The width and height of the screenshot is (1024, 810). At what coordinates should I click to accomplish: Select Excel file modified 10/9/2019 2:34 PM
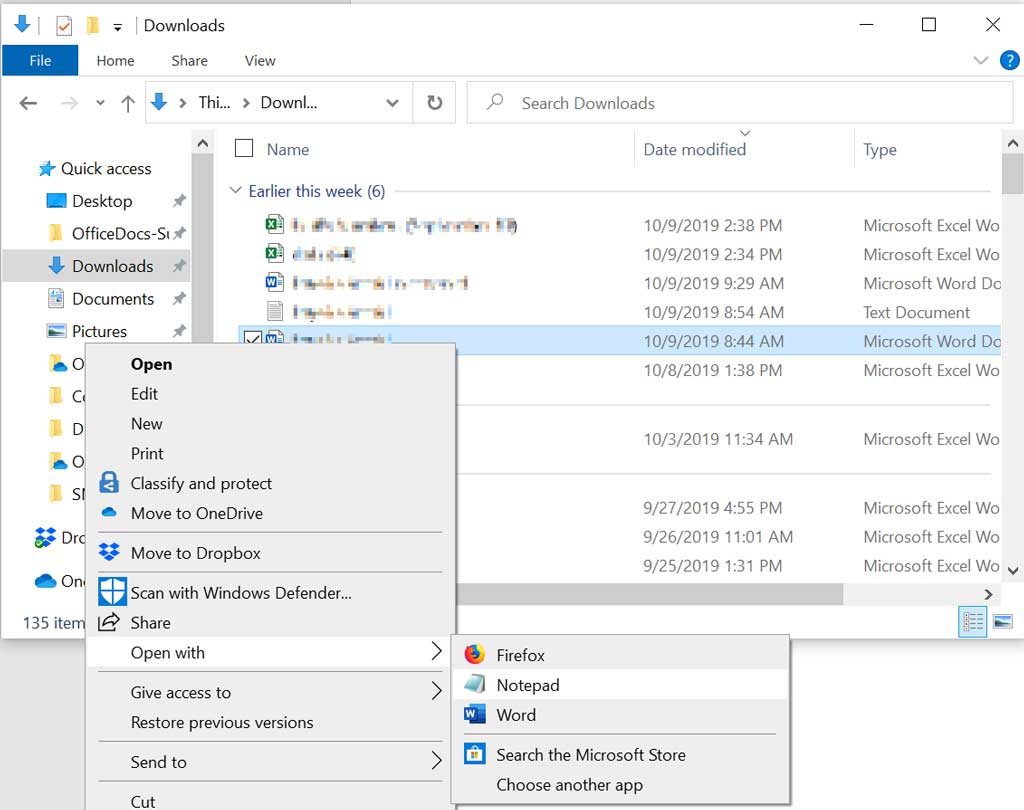pos(620,253)
